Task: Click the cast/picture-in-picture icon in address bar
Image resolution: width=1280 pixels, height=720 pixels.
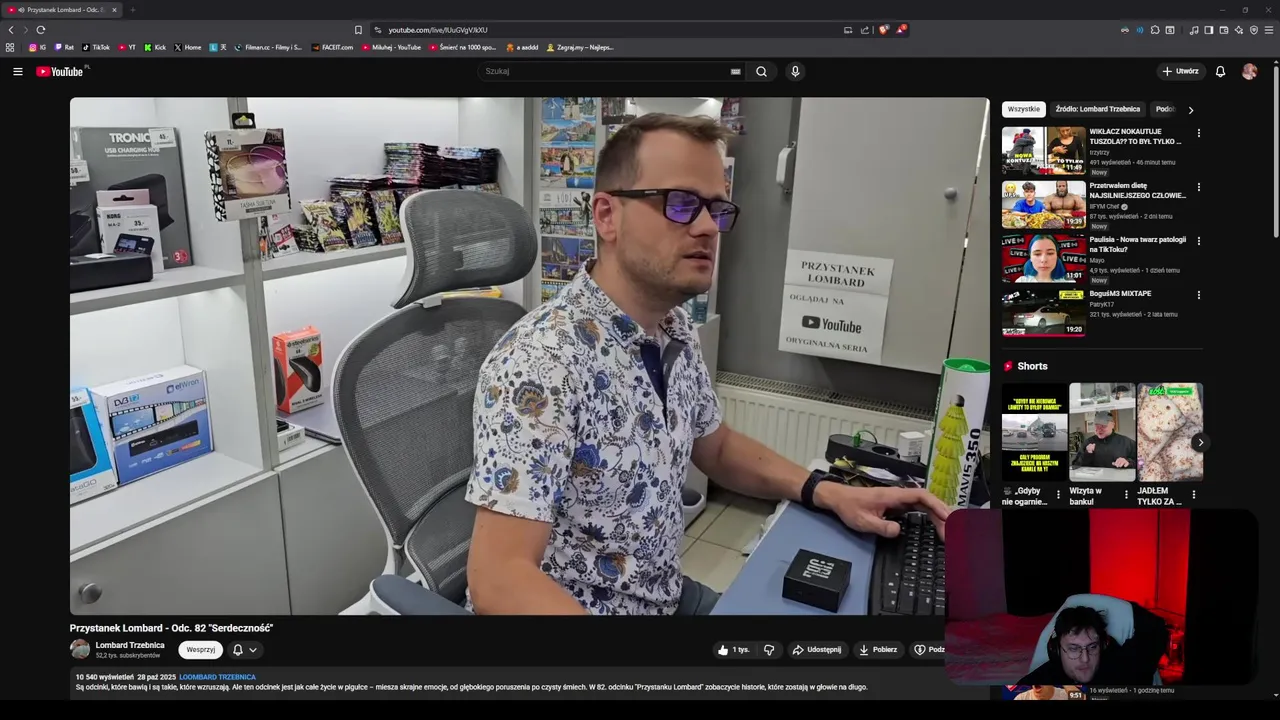Action: (848, 30)
